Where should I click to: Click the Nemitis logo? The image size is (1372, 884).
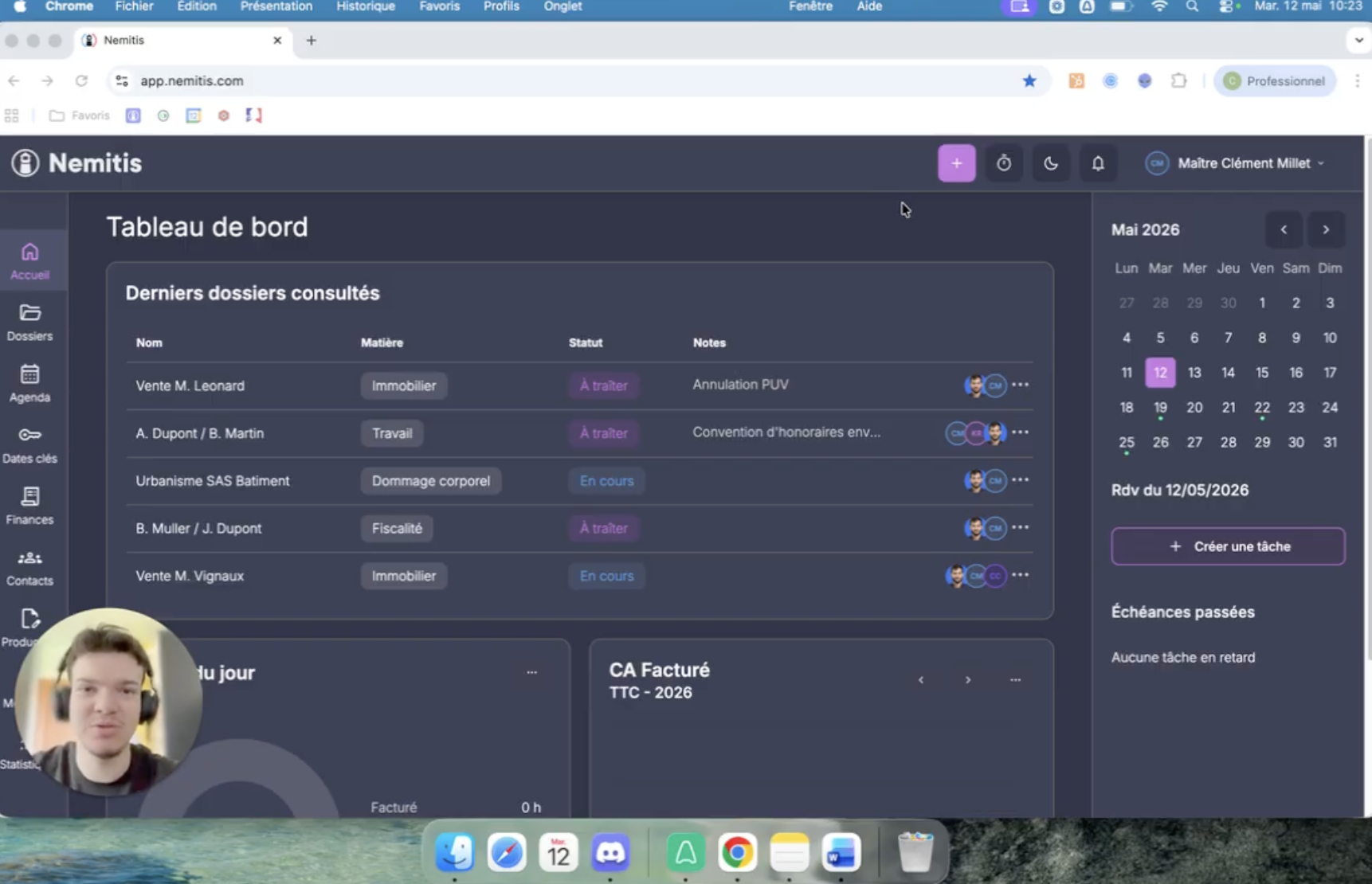(76, 163)
